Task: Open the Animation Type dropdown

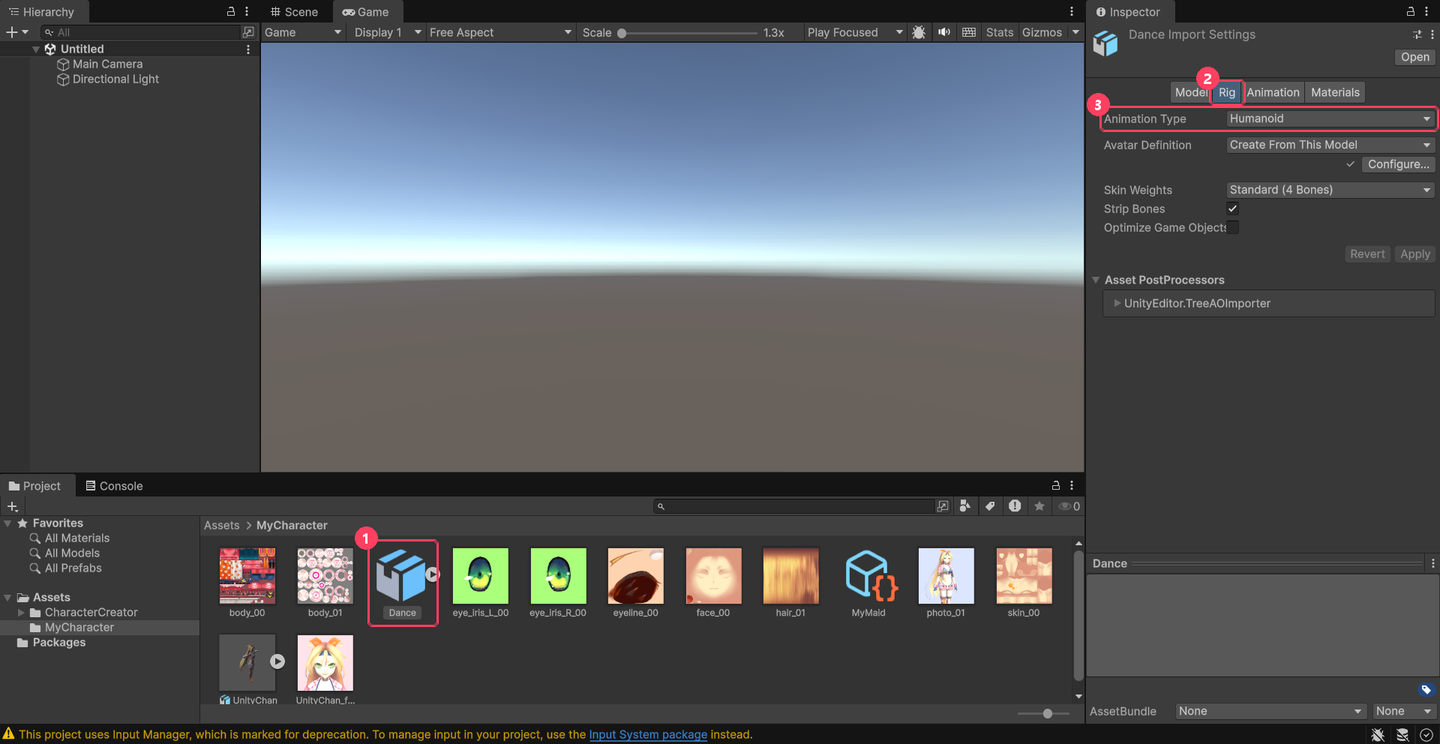Action: tap(1330, 119)
